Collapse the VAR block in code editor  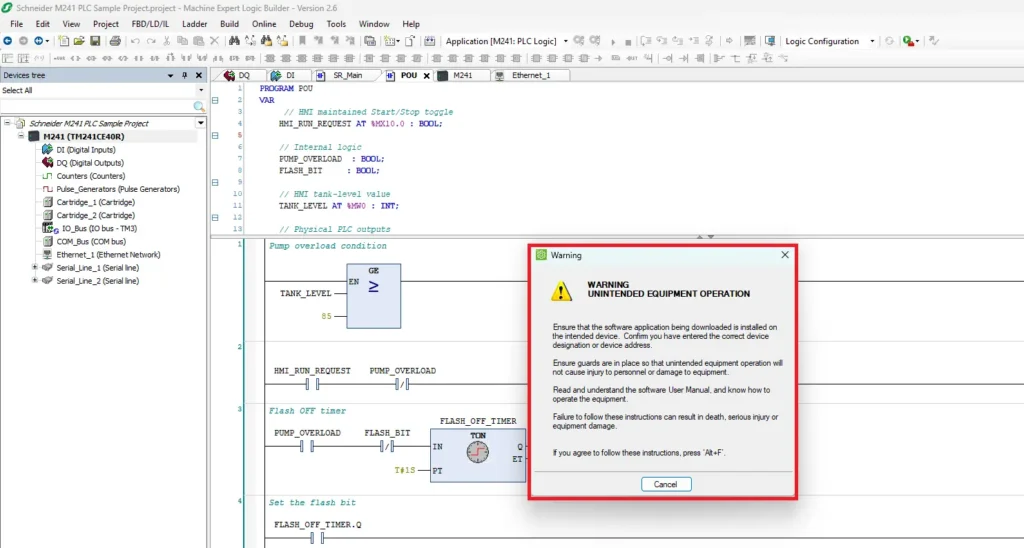tap(215, 100)
